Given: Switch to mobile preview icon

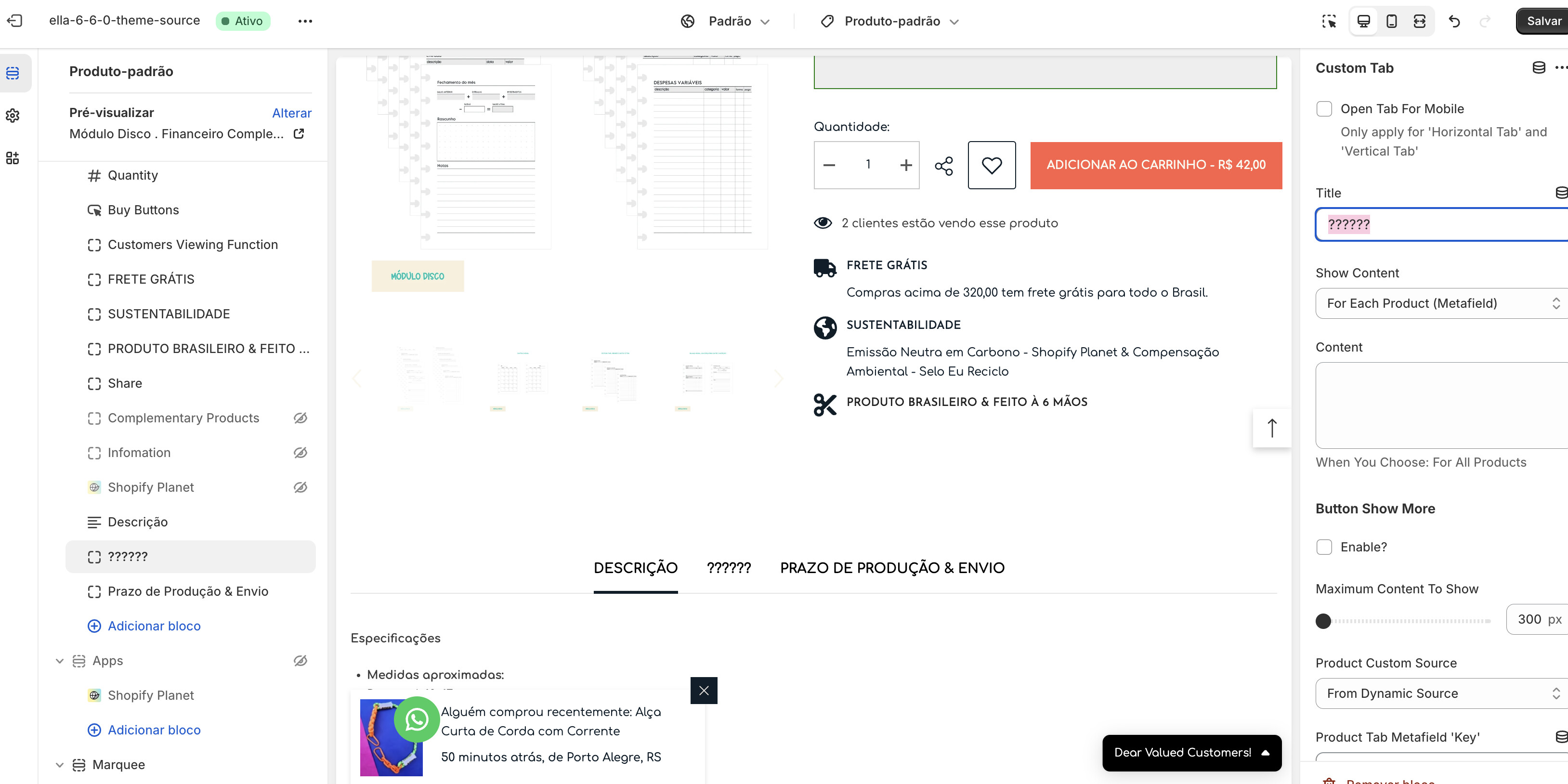Looking at the screenshot, I should (x=1391, y=21).
